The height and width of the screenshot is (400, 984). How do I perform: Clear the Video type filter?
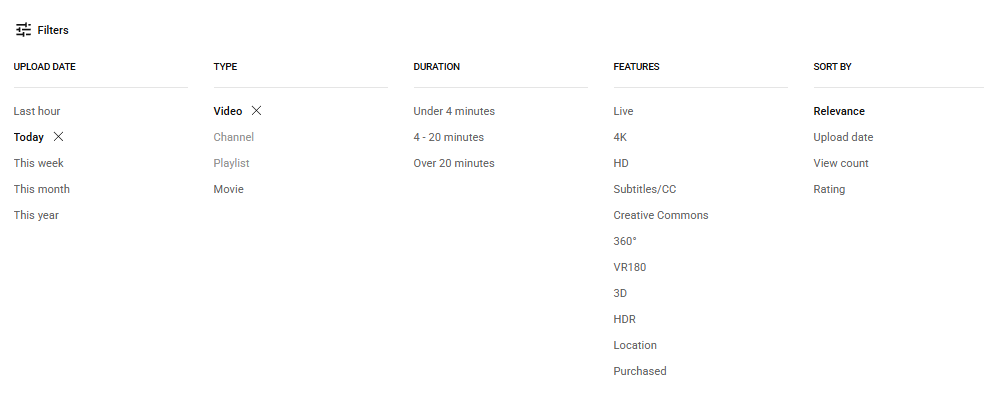[257, 111]
